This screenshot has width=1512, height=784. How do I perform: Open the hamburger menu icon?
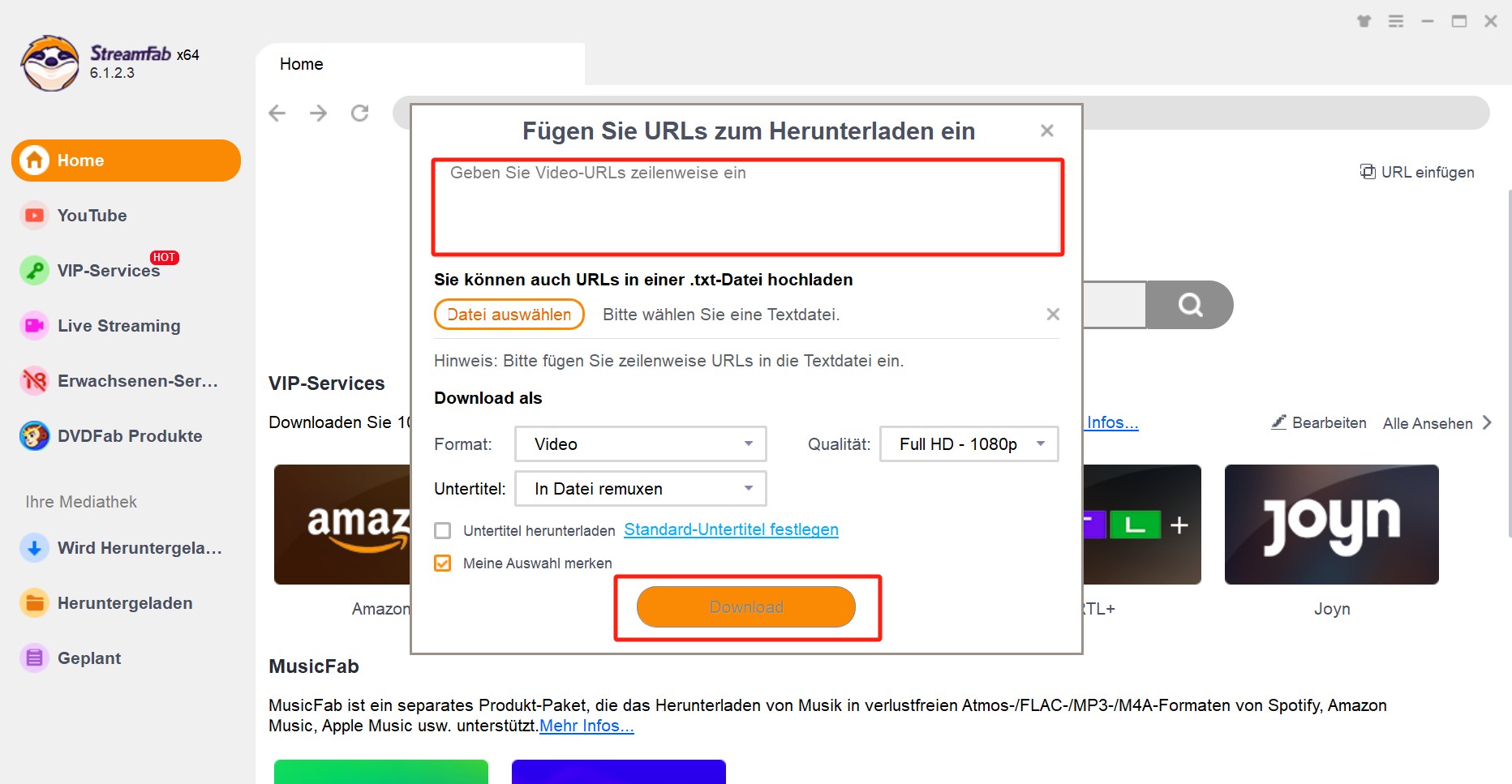coord(1396,21)
